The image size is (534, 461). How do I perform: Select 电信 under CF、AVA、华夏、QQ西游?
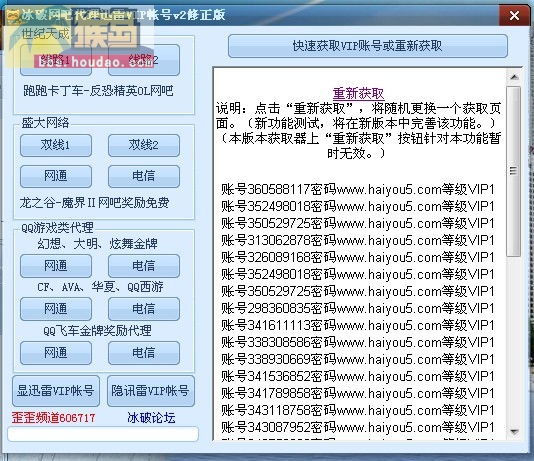click(x=144, y=309)
